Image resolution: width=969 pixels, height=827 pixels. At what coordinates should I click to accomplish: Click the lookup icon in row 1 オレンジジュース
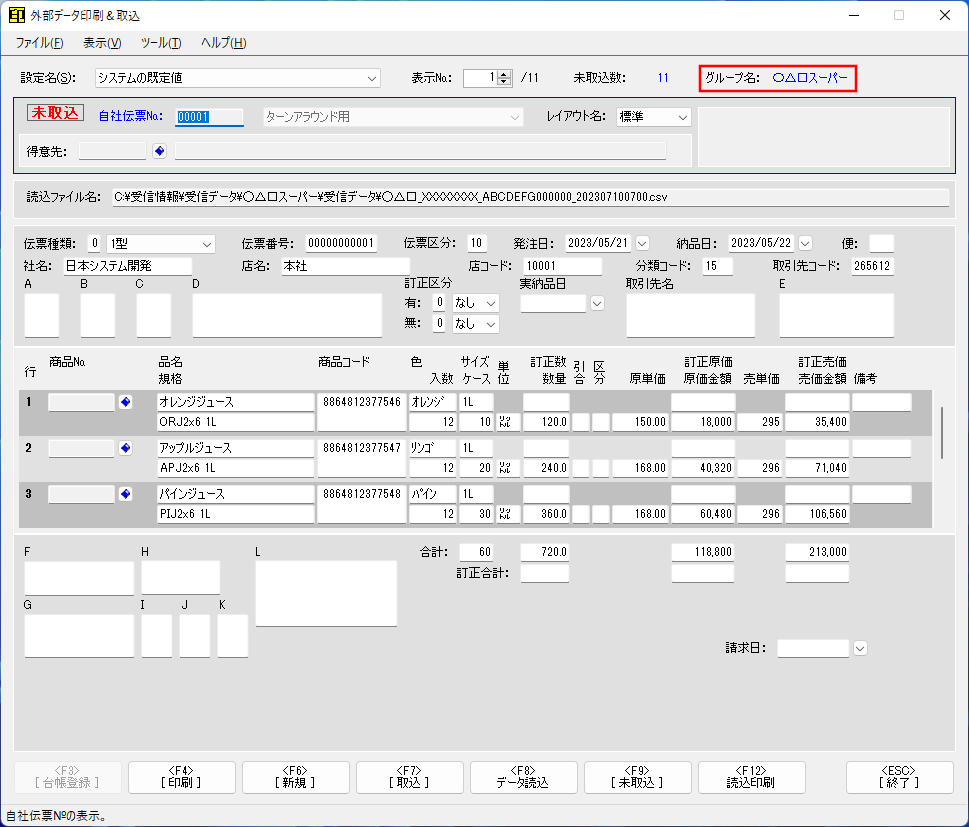pyautogui.click(x=125, y=402)
